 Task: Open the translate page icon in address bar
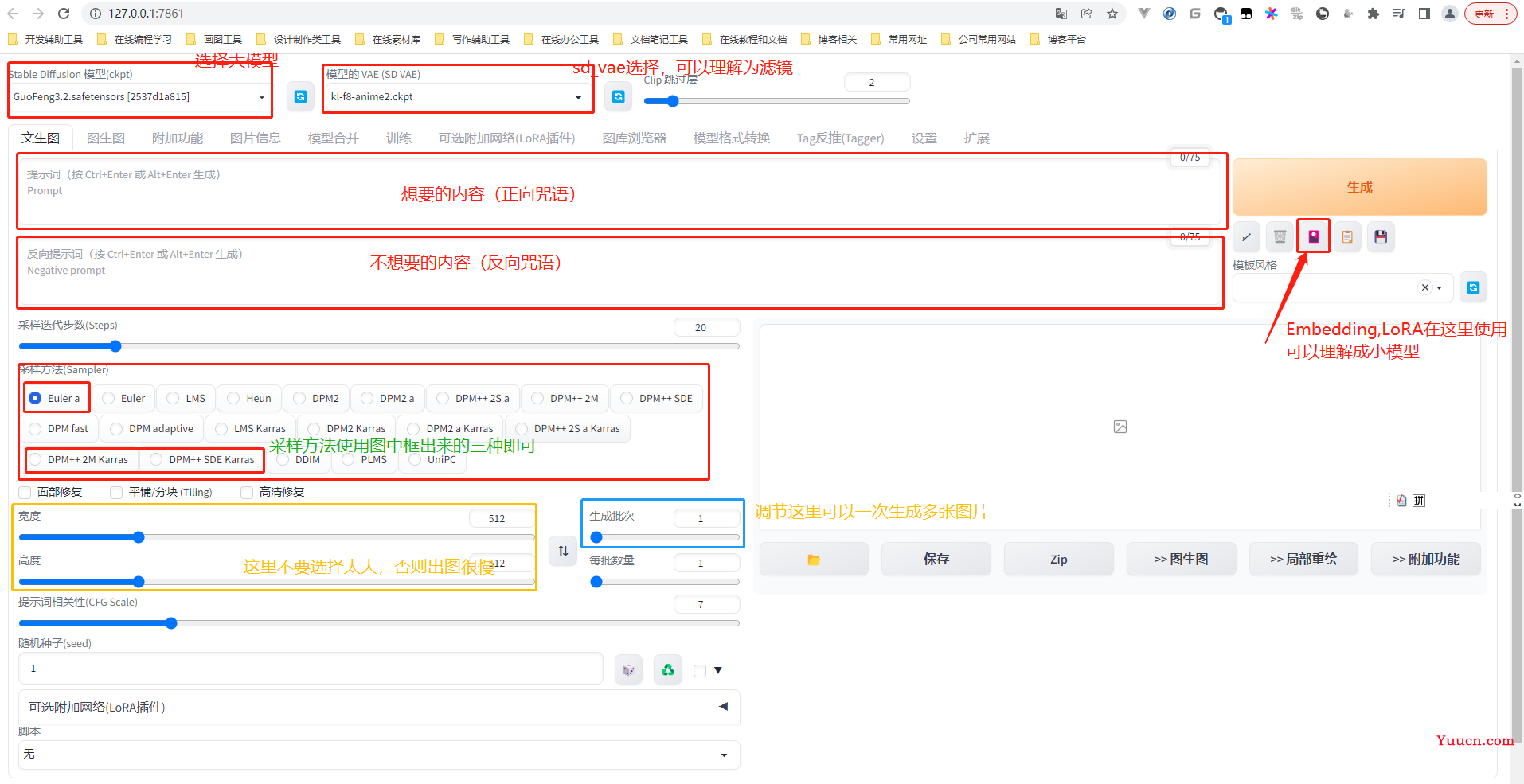(x=1061, y=14)
